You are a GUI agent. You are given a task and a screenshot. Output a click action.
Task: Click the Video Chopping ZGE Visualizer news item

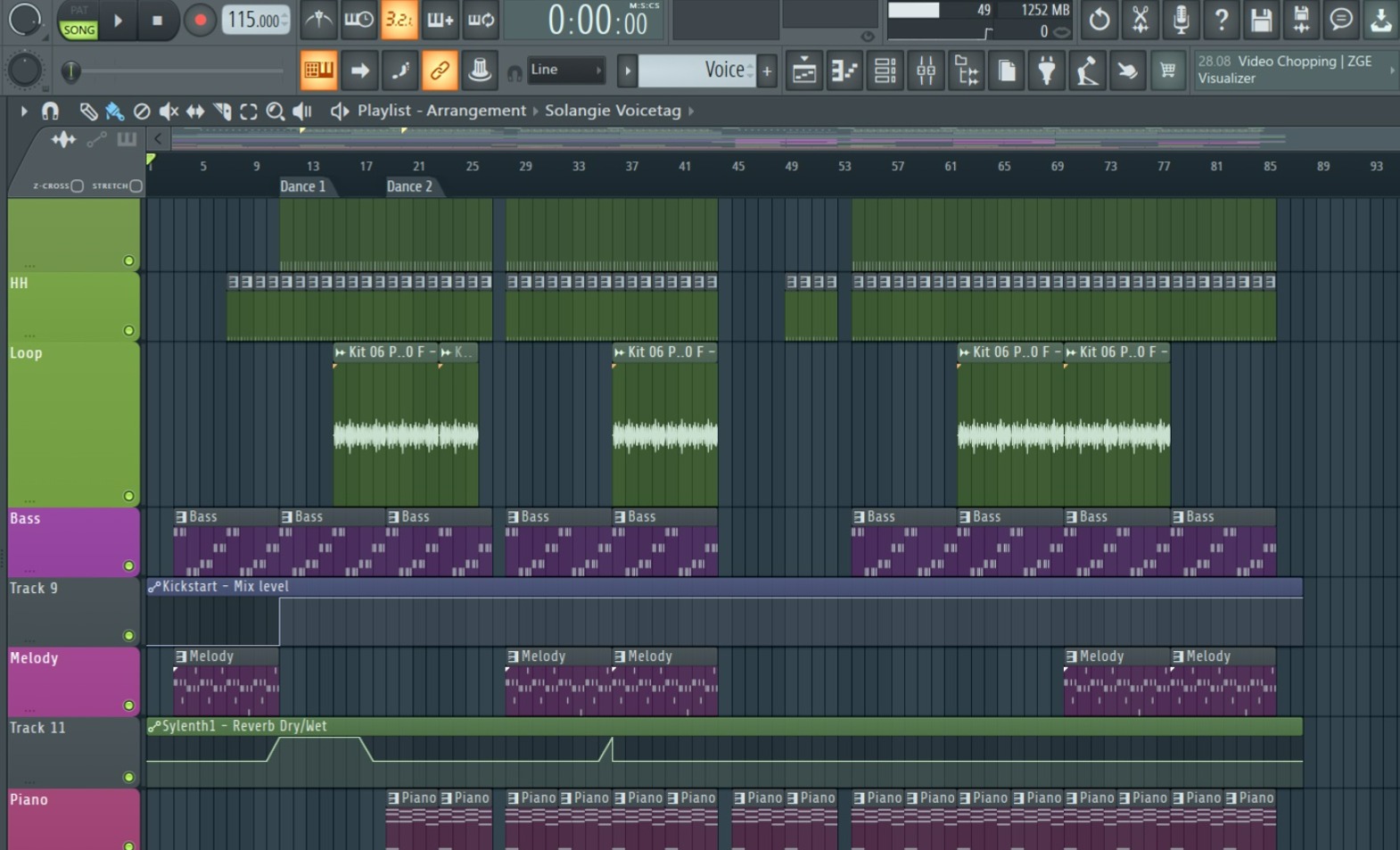tap(1295, 70)
